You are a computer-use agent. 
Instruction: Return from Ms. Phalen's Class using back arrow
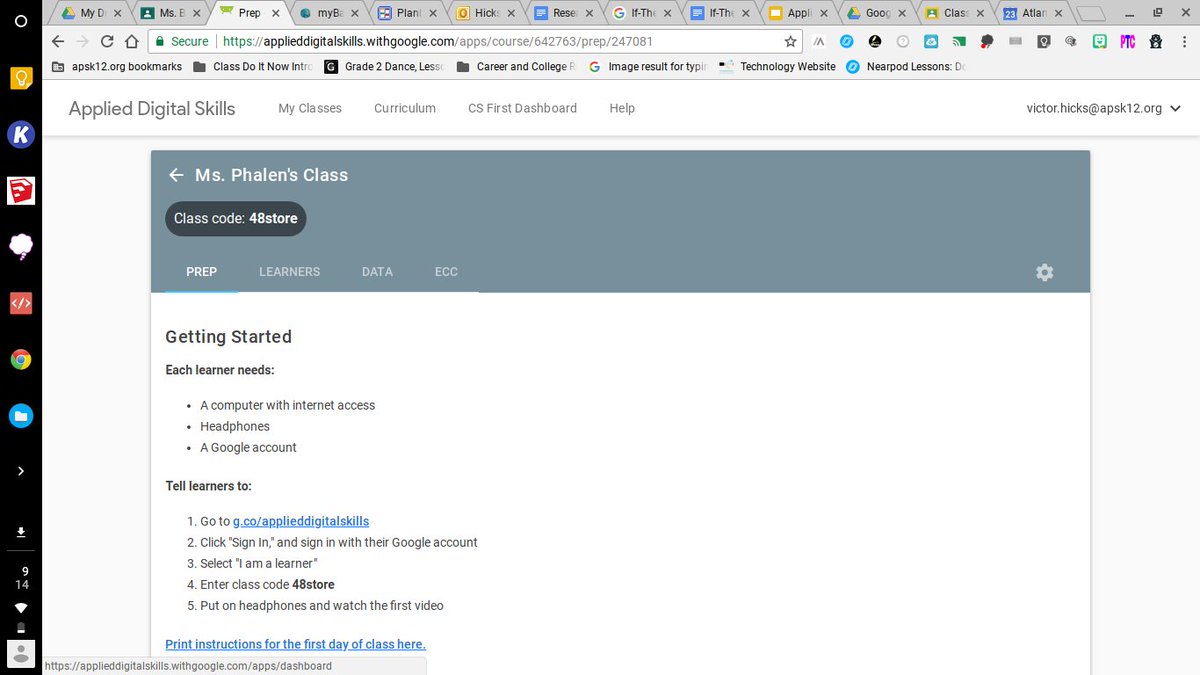pyautogui.click(x=176, y=175)
